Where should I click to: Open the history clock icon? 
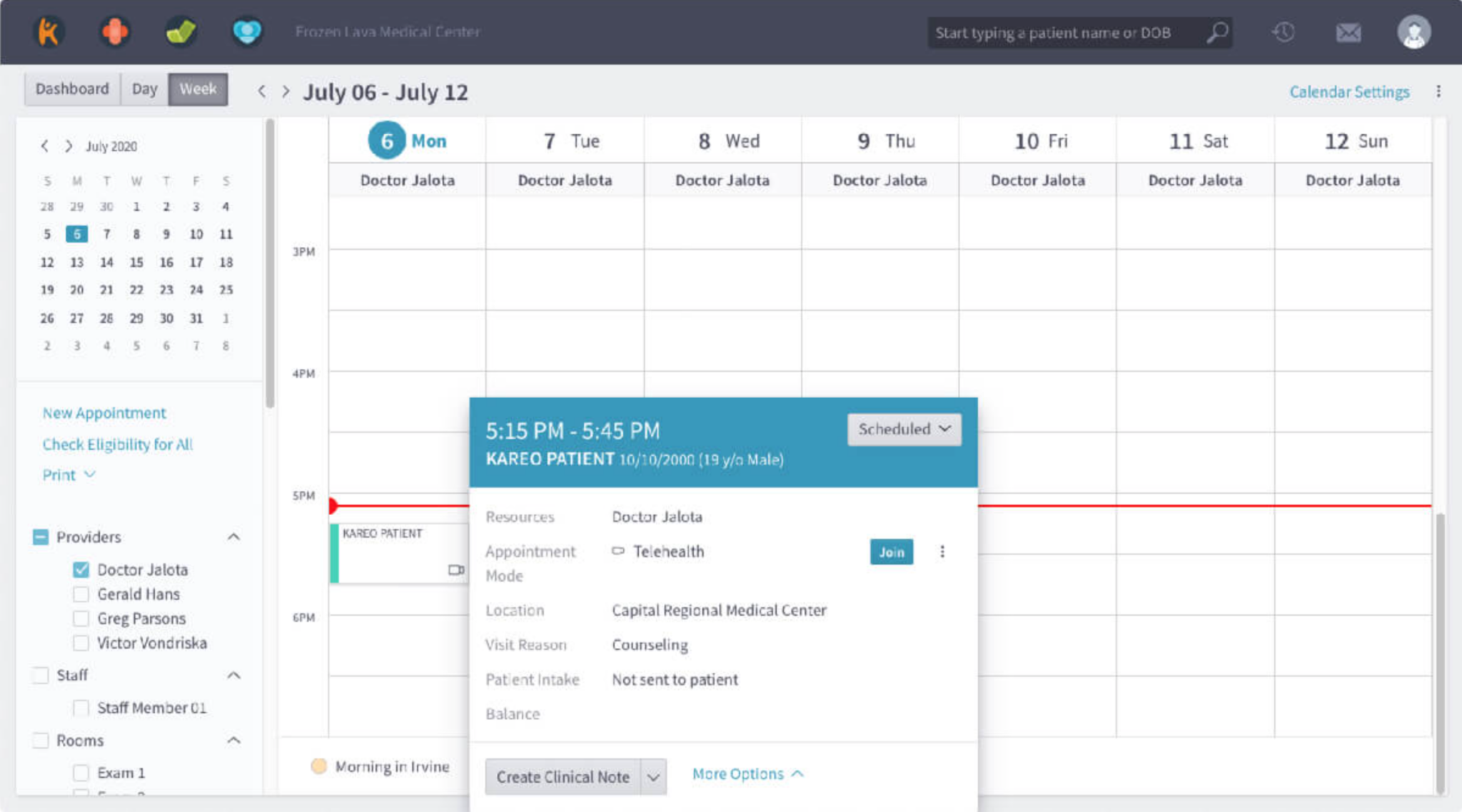[1284, 31]
